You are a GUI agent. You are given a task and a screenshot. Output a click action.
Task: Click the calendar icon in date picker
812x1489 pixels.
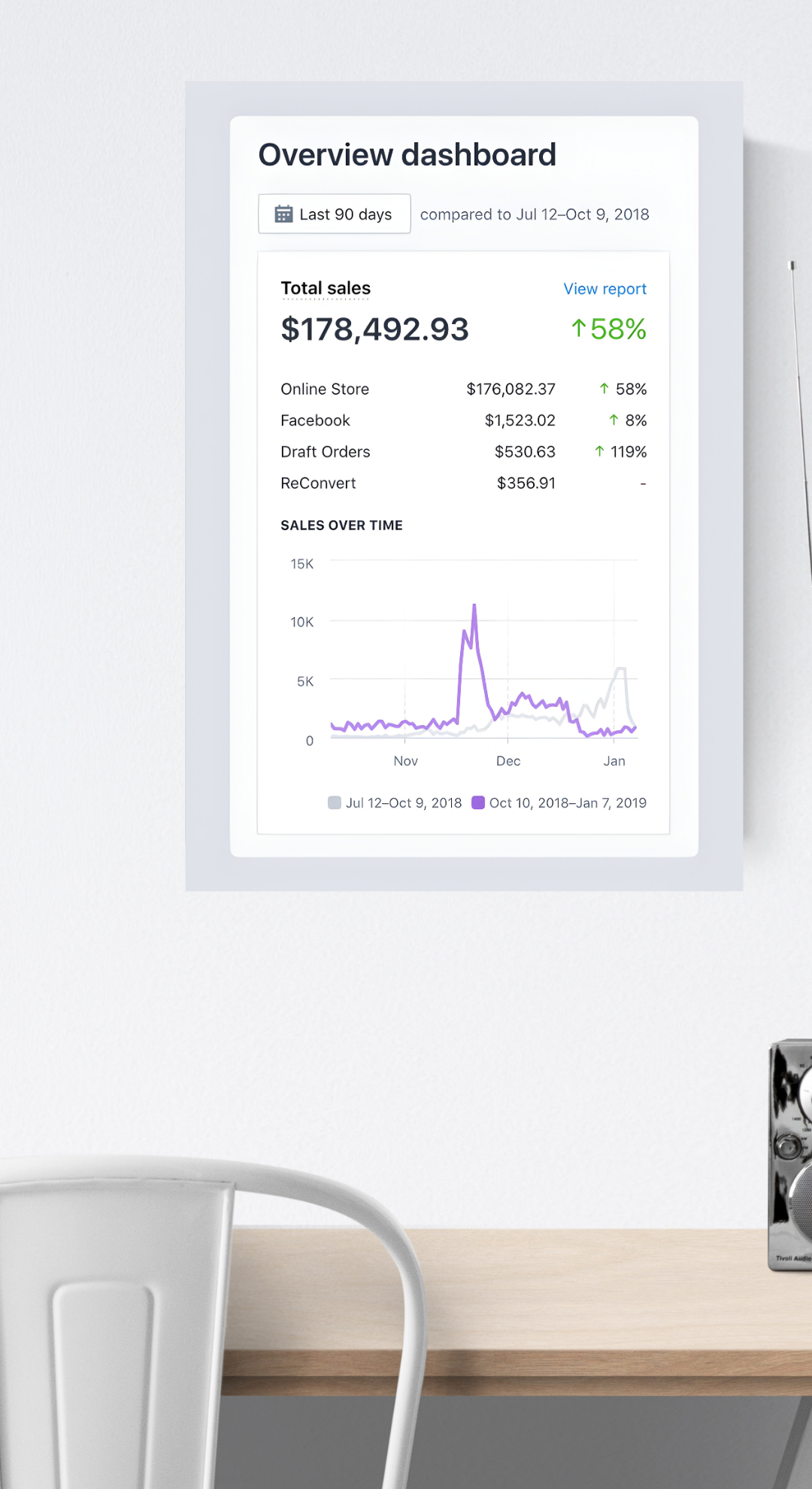click(283, 214)
